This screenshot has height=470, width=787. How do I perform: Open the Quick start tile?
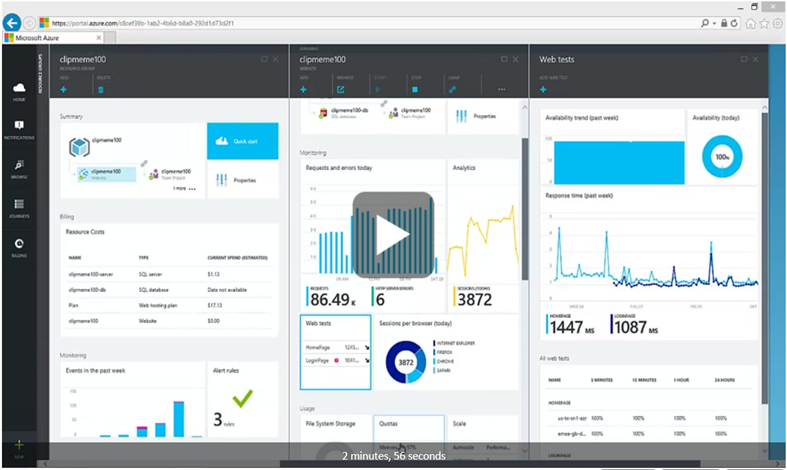click(x=242, y=141)
